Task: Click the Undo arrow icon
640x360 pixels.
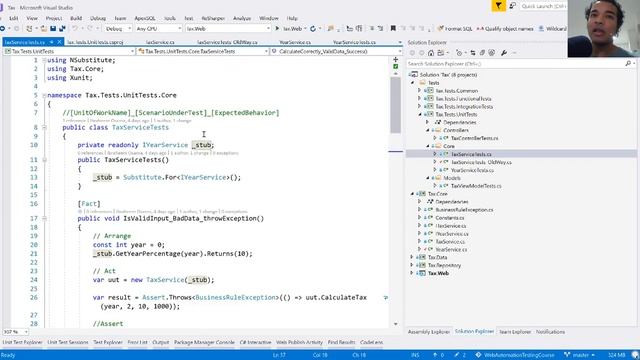Action: coord(75,29)
